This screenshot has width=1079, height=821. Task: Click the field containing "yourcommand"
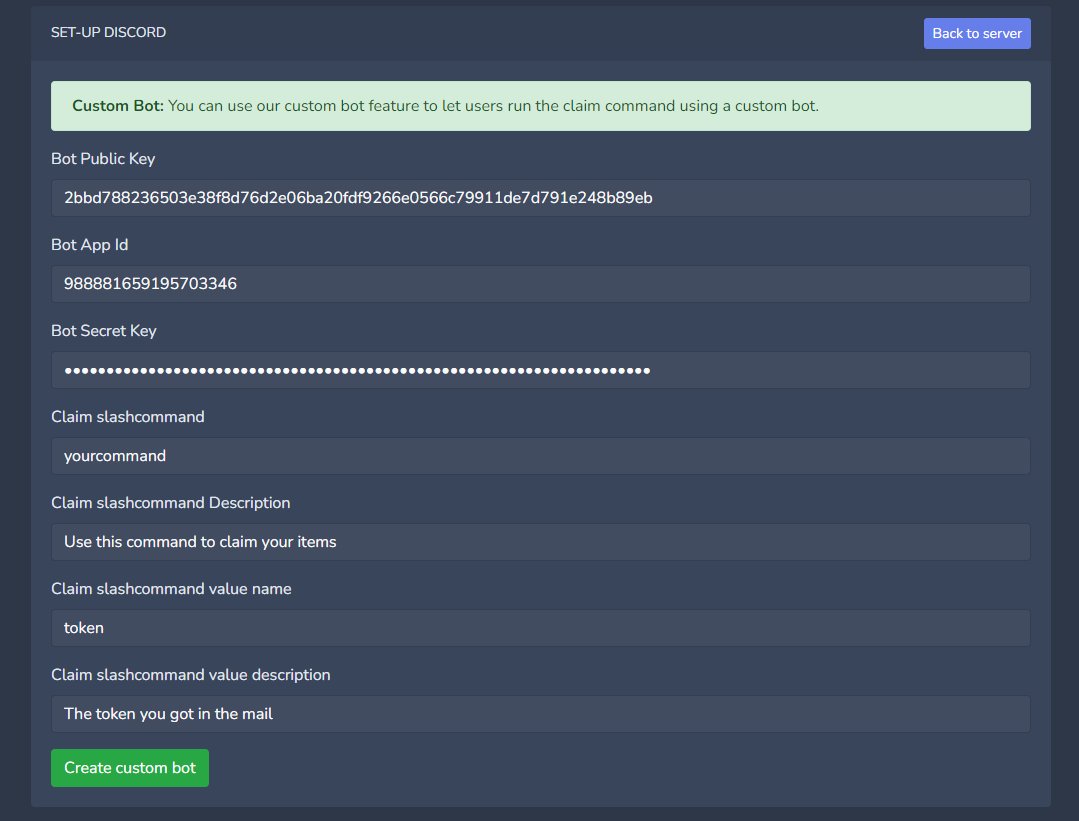(x=540, y=456)
